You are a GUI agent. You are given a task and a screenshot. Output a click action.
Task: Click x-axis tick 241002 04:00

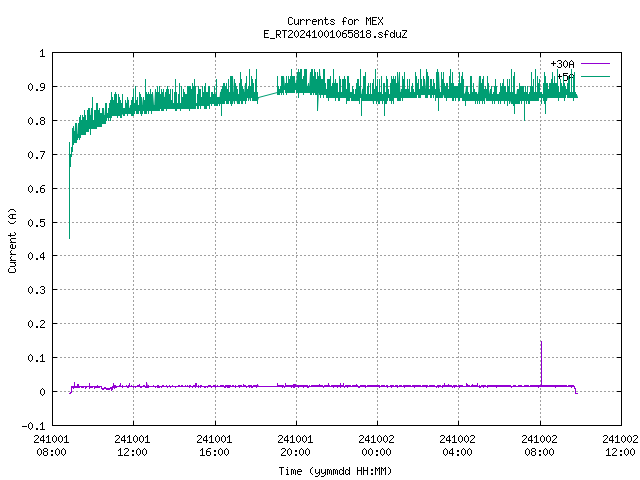(x=458, y=446)
